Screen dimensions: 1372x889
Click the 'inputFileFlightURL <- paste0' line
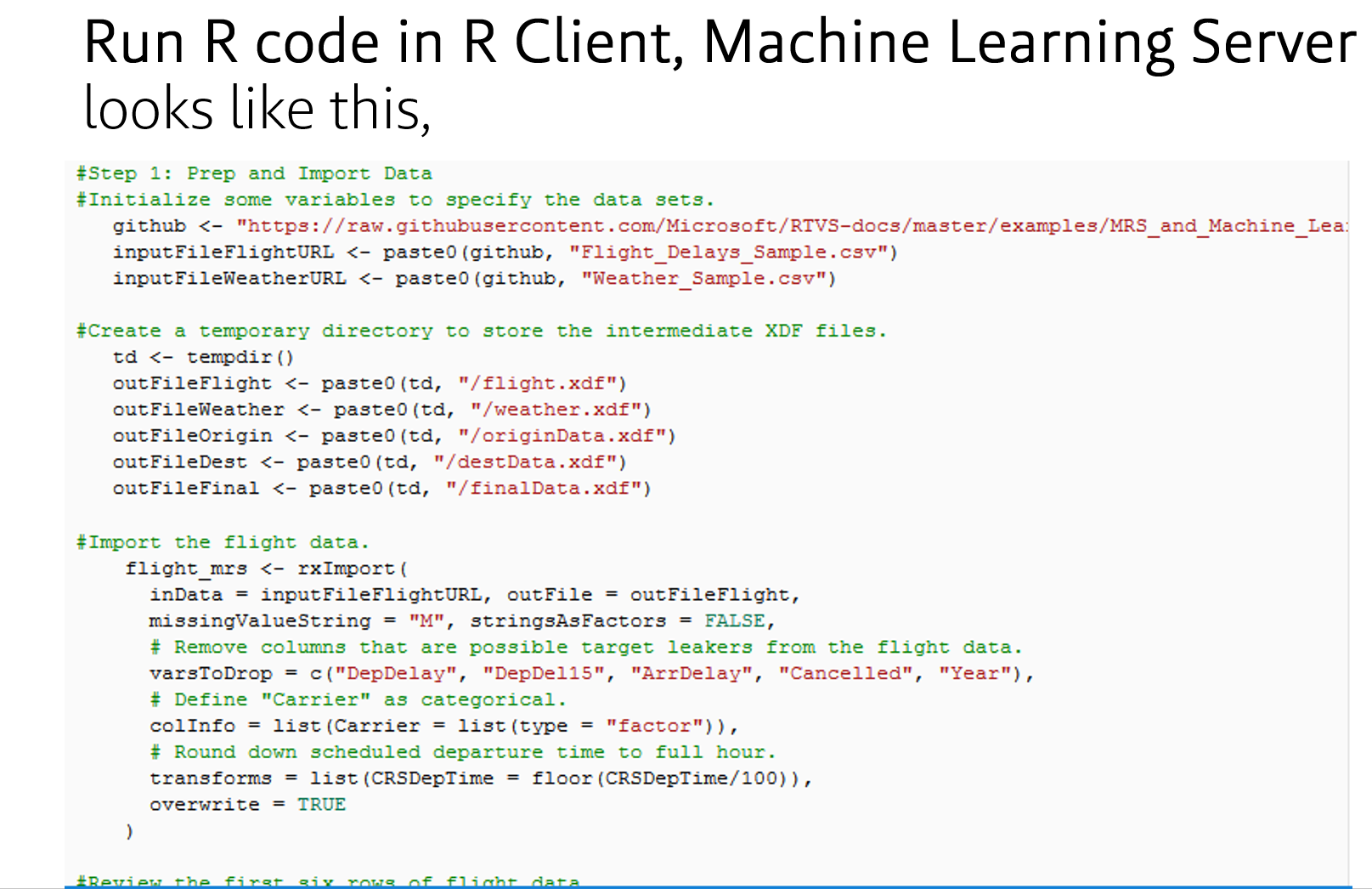point(505,252)
